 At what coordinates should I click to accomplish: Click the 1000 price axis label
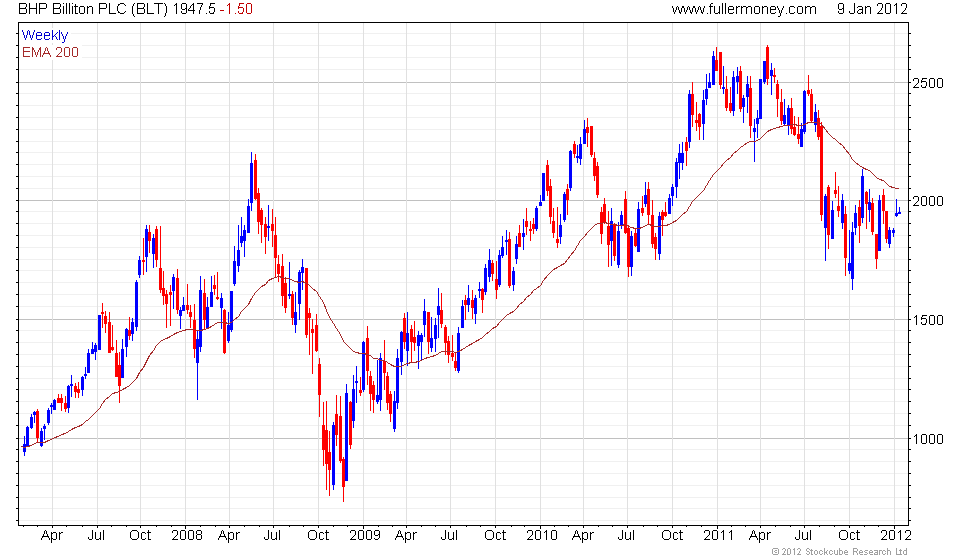pos(928,439)
